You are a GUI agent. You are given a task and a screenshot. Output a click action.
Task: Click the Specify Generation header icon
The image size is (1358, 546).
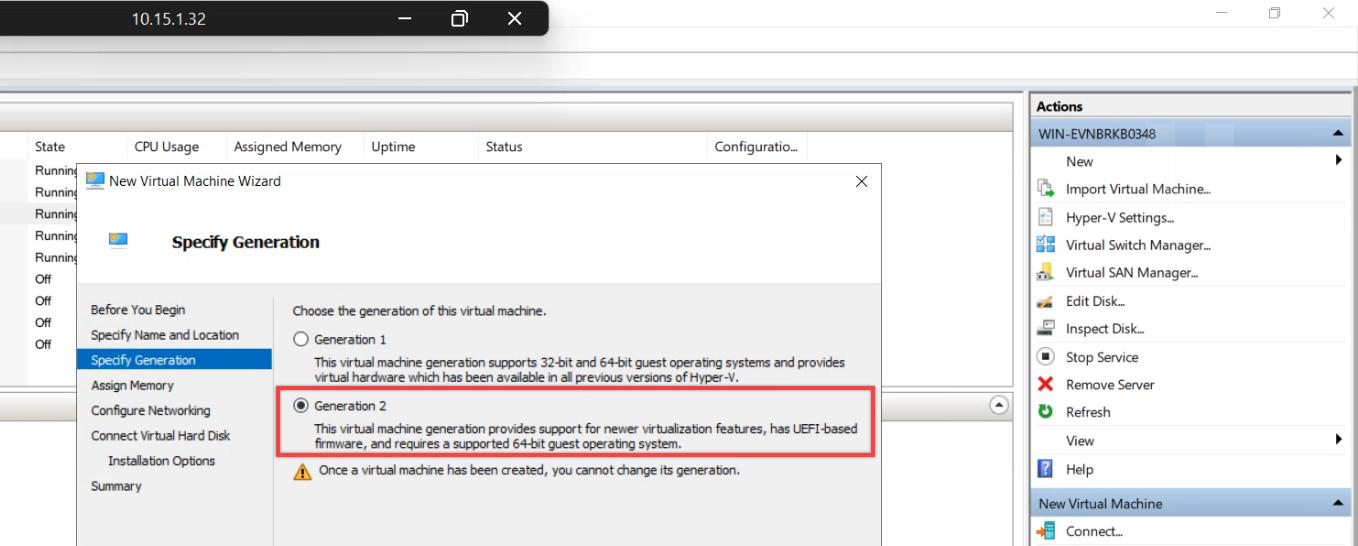coord(118,240)
